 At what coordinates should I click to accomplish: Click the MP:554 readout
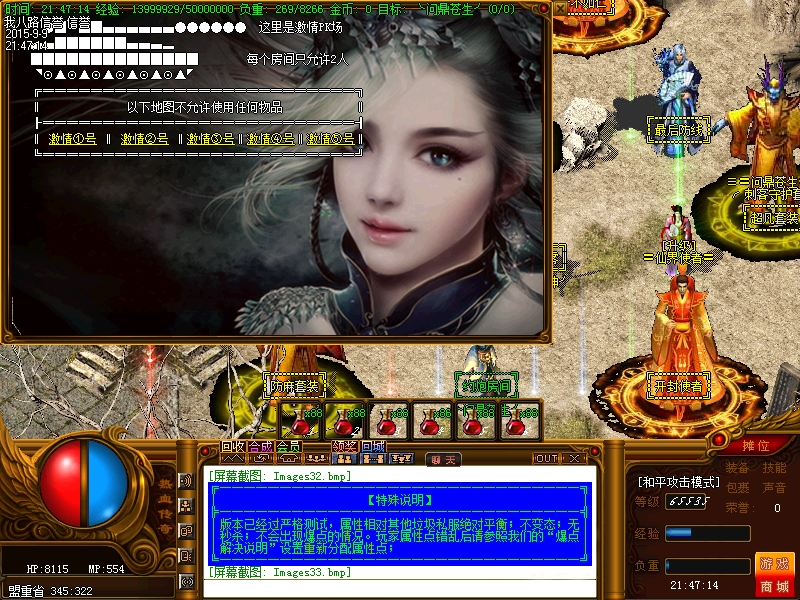coord(106,569)
